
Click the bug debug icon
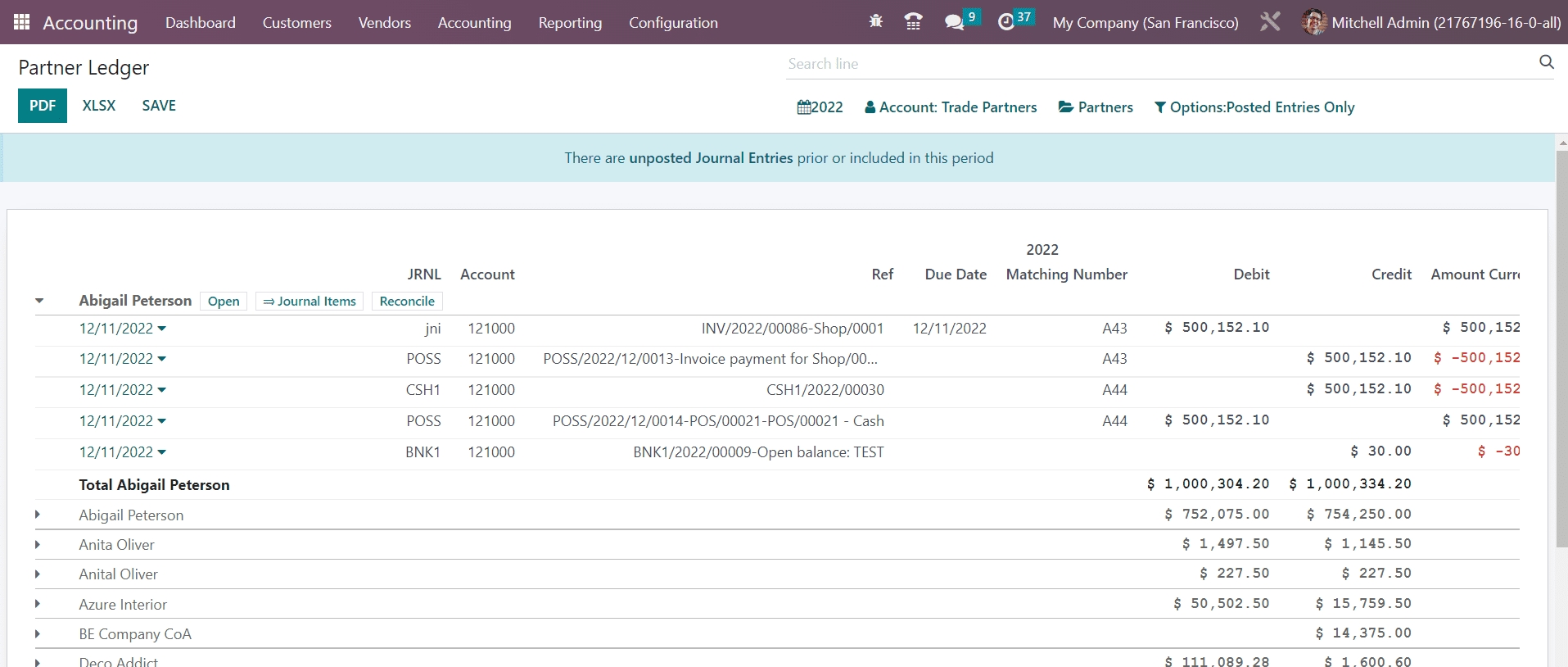pos(875,22)
